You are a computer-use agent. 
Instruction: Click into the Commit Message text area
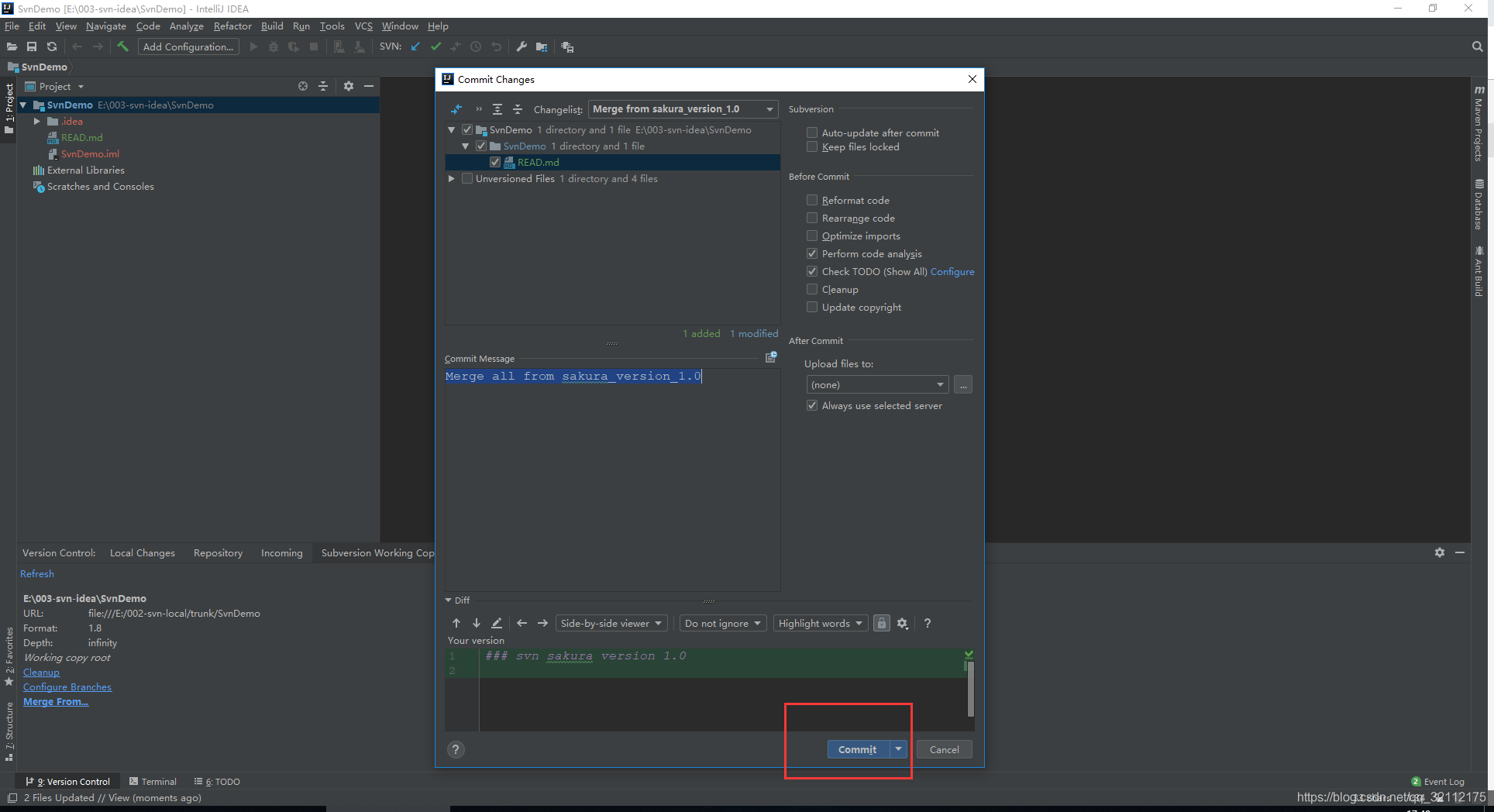[612, 480]
